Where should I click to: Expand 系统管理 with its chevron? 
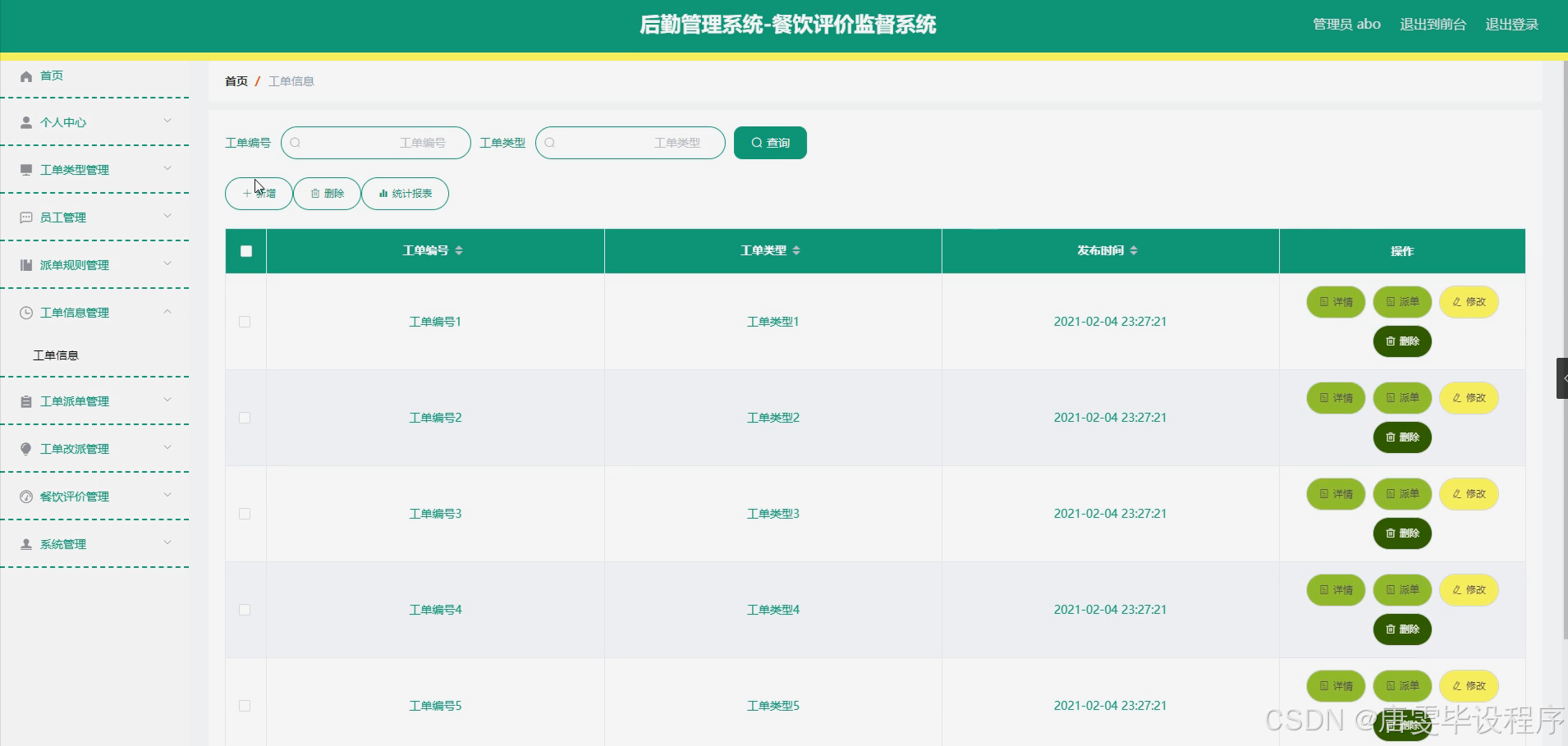click(167, 542)
